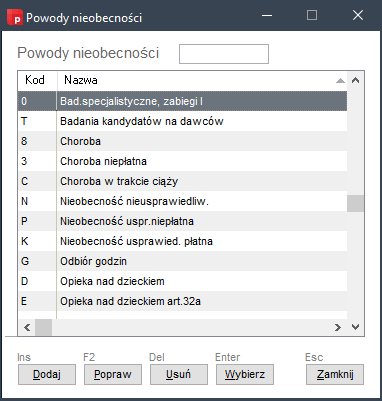Select row Nieobecność usprawied. płatna
382x401 pixels.
[182, 241]
